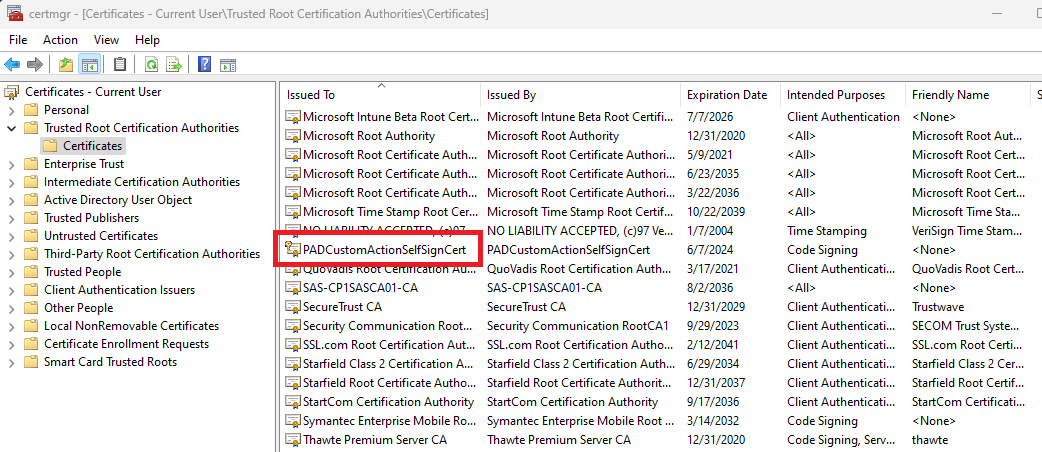1042x452 pixels.
Task: Click certificate icon for Symantec Enterprise Mobile Root
Action: [x=292, y=421]
